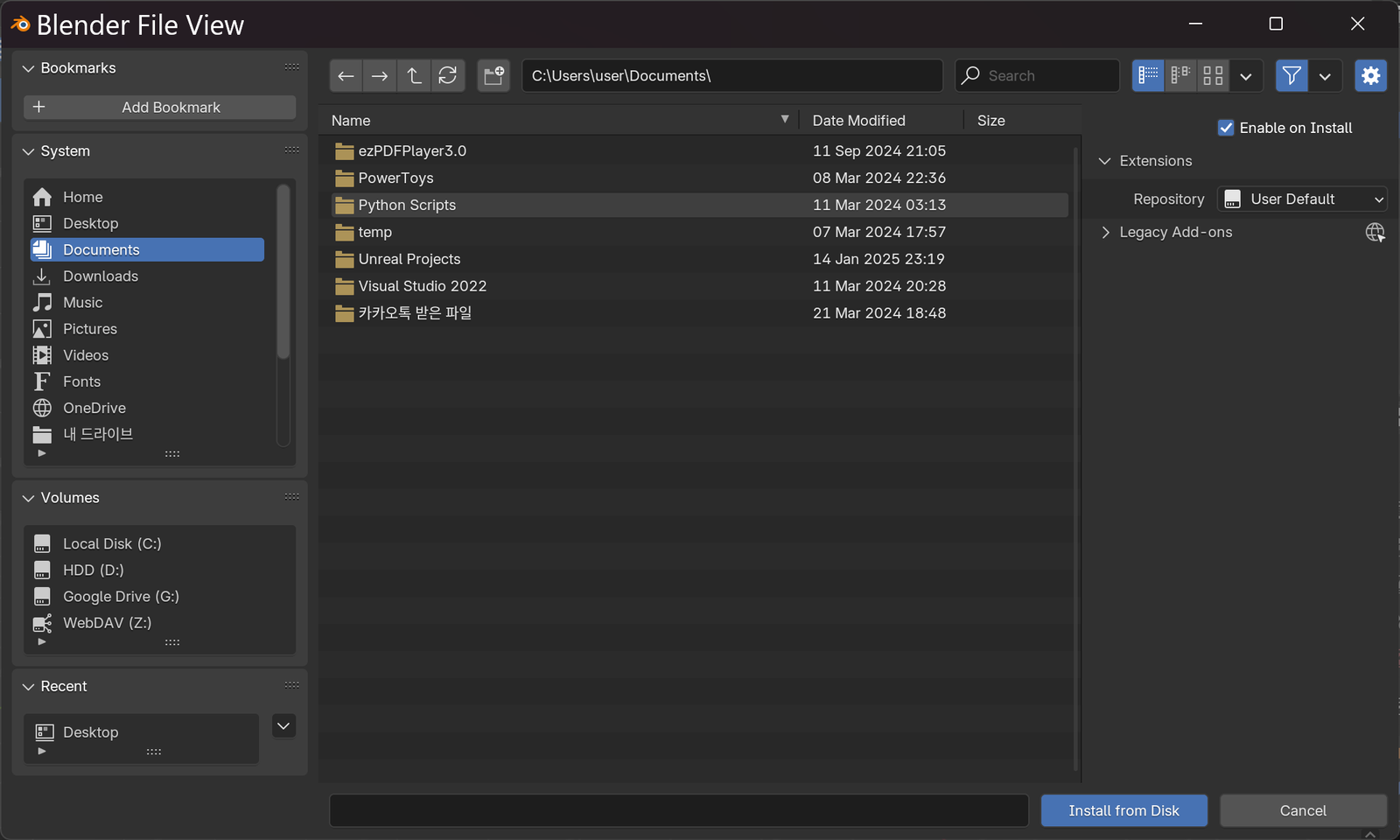Open HDD (D:) volume
Screen dimensions: 1400x840
point(159,570)
